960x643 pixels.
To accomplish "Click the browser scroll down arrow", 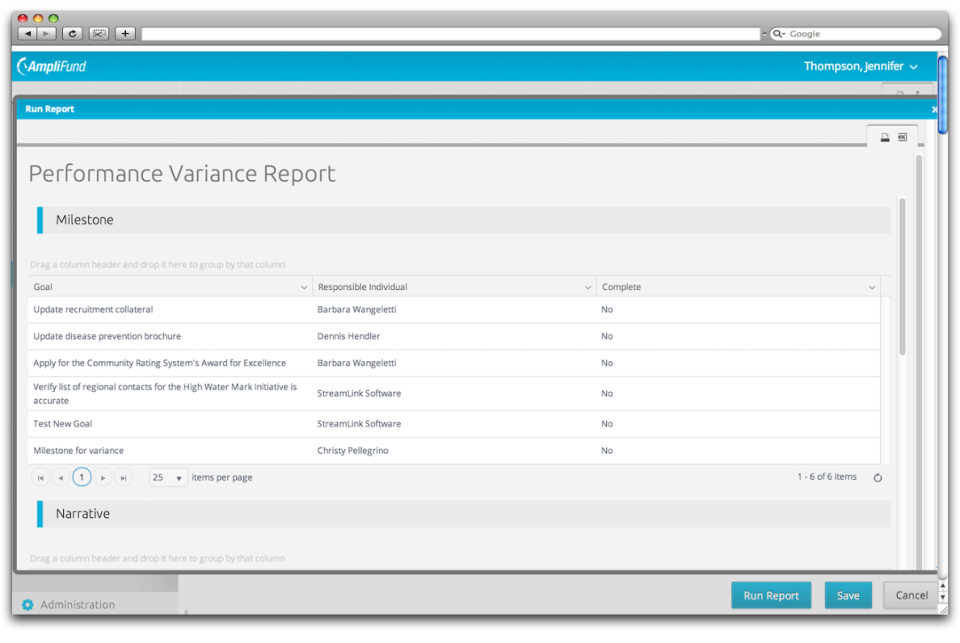I will 943,597.
